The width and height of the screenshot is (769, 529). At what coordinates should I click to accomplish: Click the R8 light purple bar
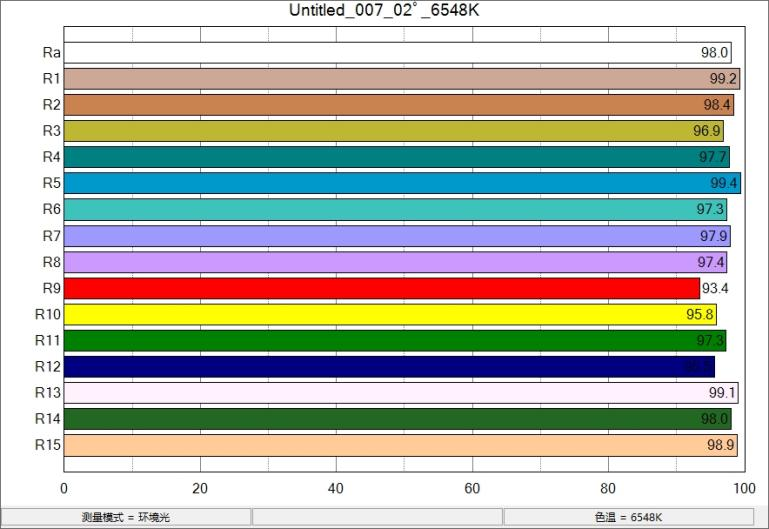pyautogui.click(x=395, y=262)
